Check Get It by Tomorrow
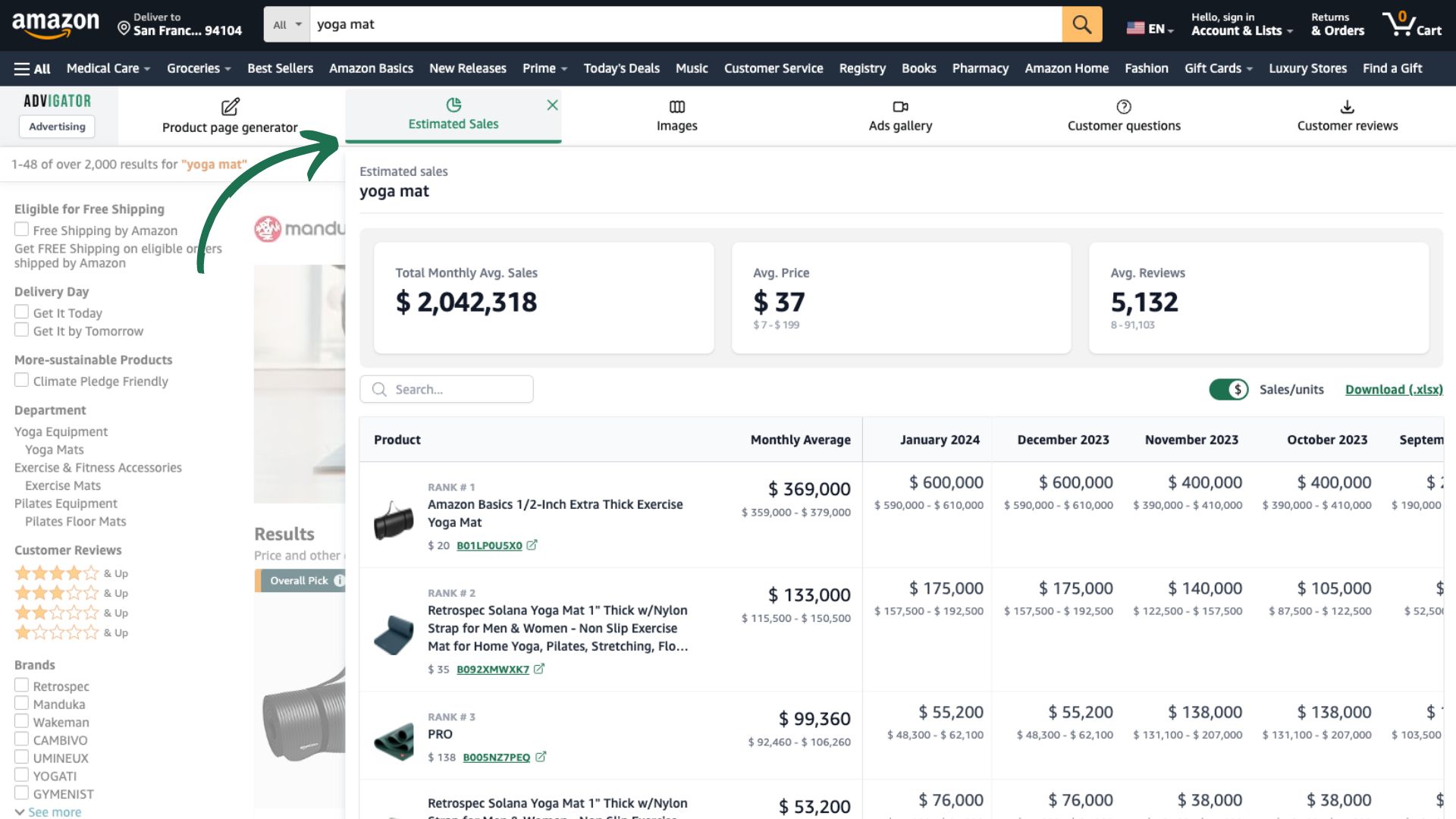 [21, 331]
